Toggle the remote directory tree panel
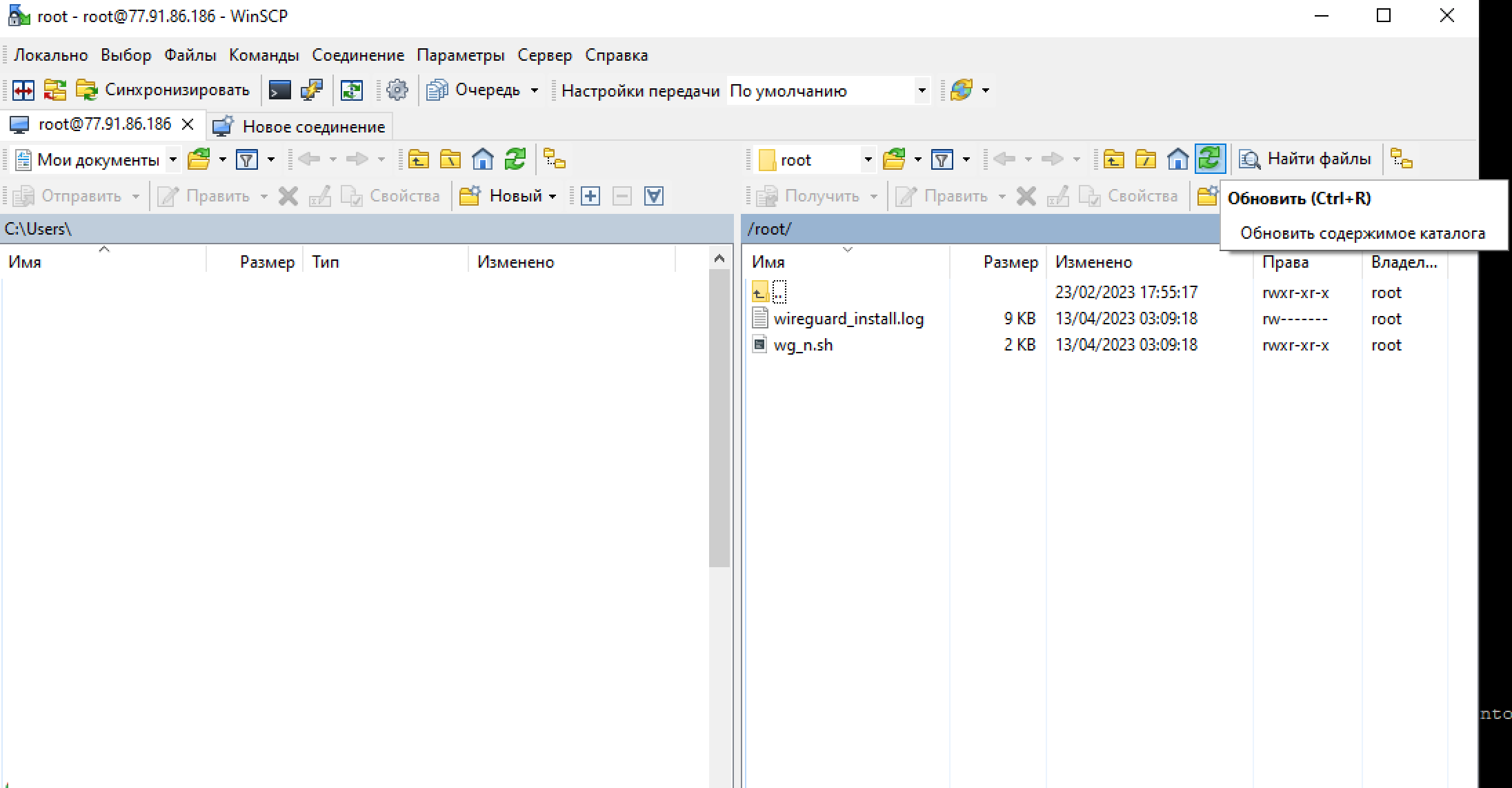The width and height of the screenshot is (1512, 788). click(1401, 159)
